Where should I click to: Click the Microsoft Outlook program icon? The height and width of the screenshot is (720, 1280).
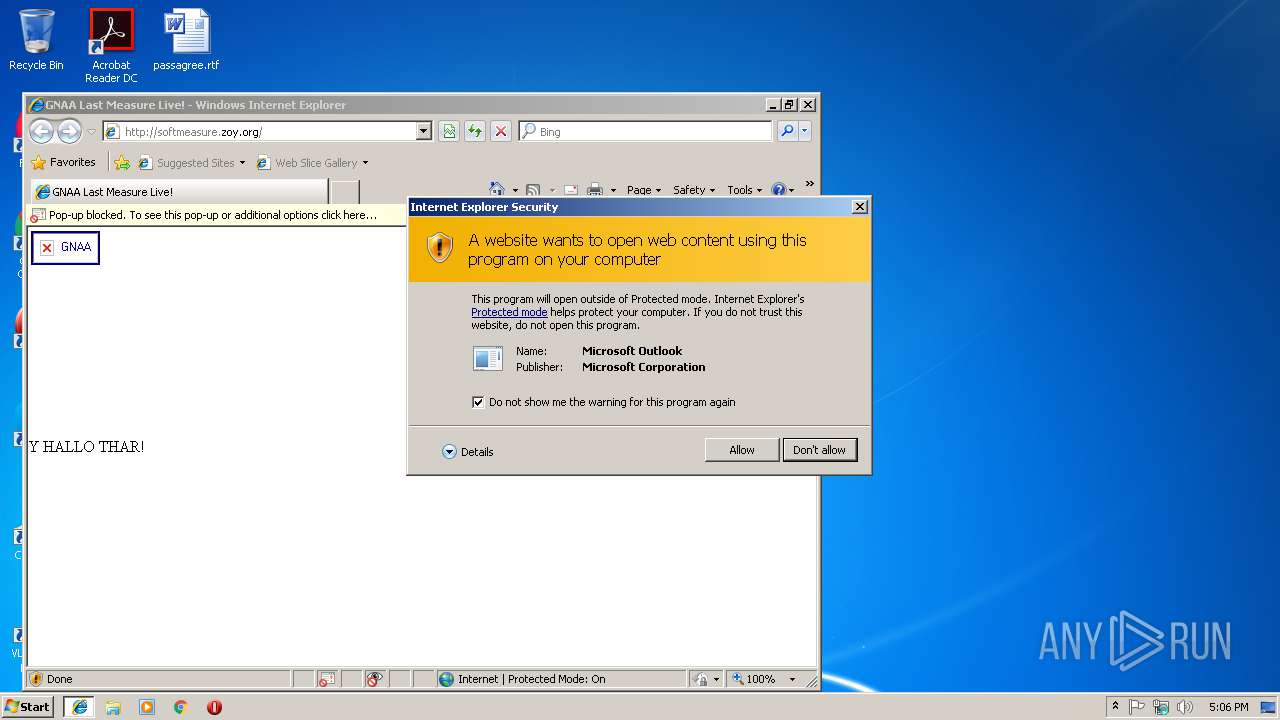point(488,358)
